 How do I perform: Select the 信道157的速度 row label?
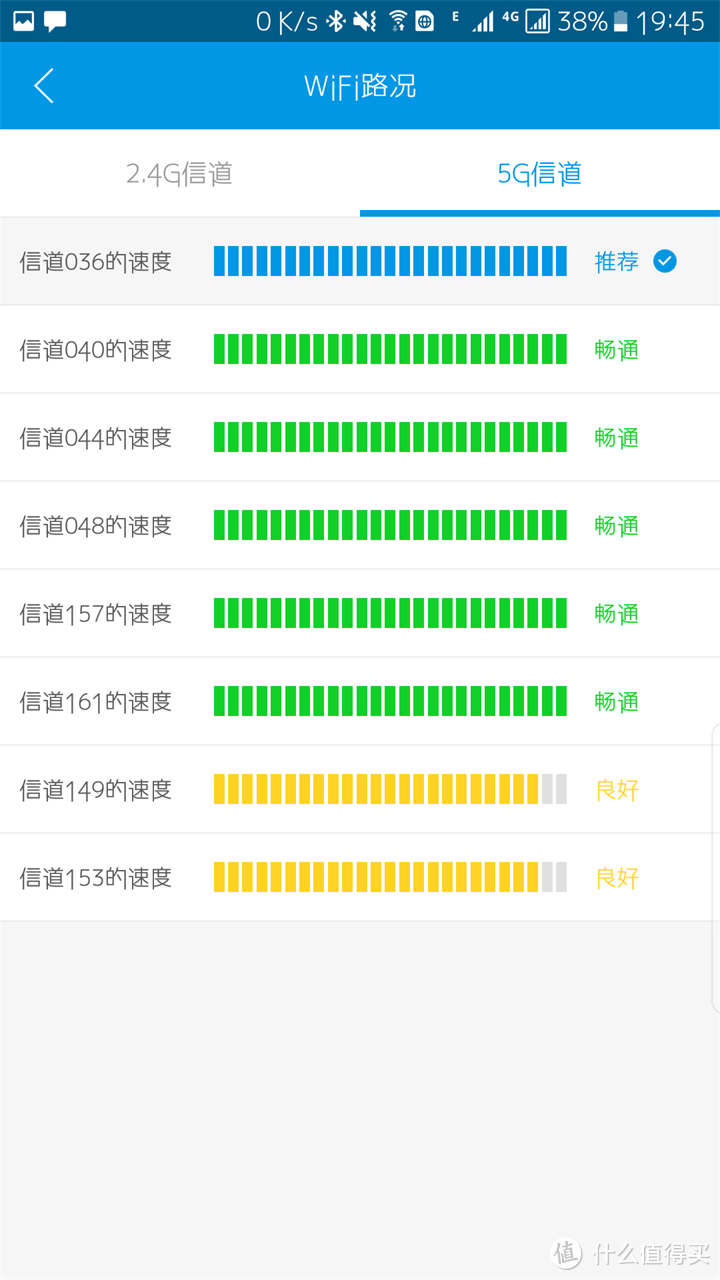[x=96, y=614]
